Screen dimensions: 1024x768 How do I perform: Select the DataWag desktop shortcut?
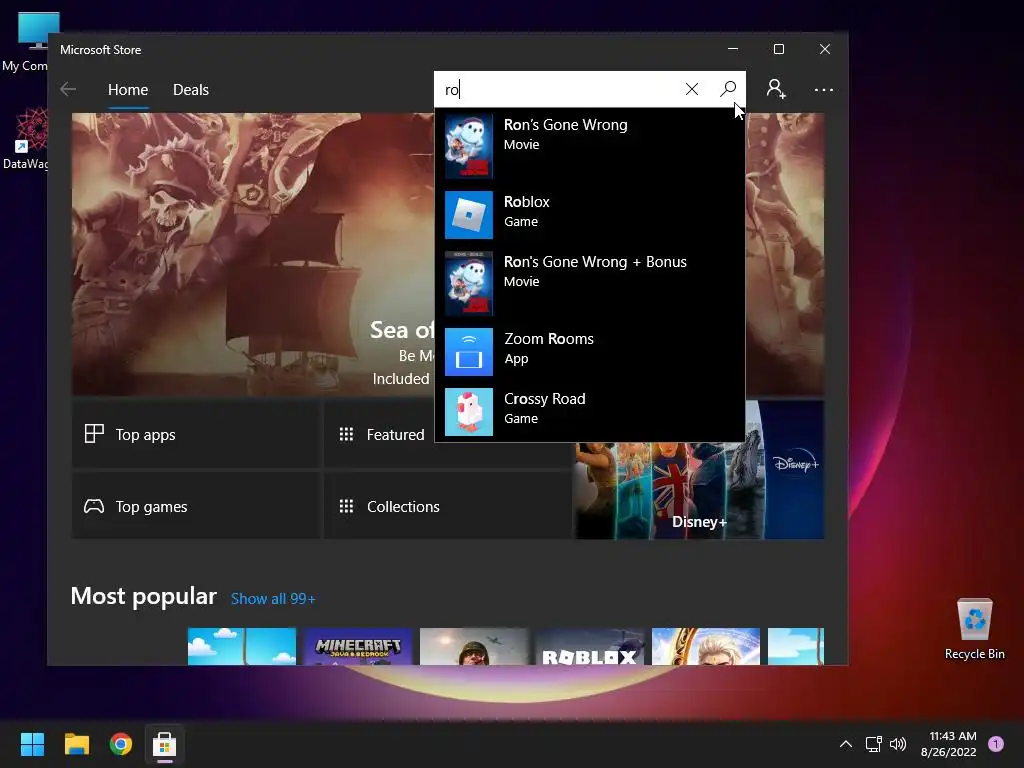pos(27,139)
